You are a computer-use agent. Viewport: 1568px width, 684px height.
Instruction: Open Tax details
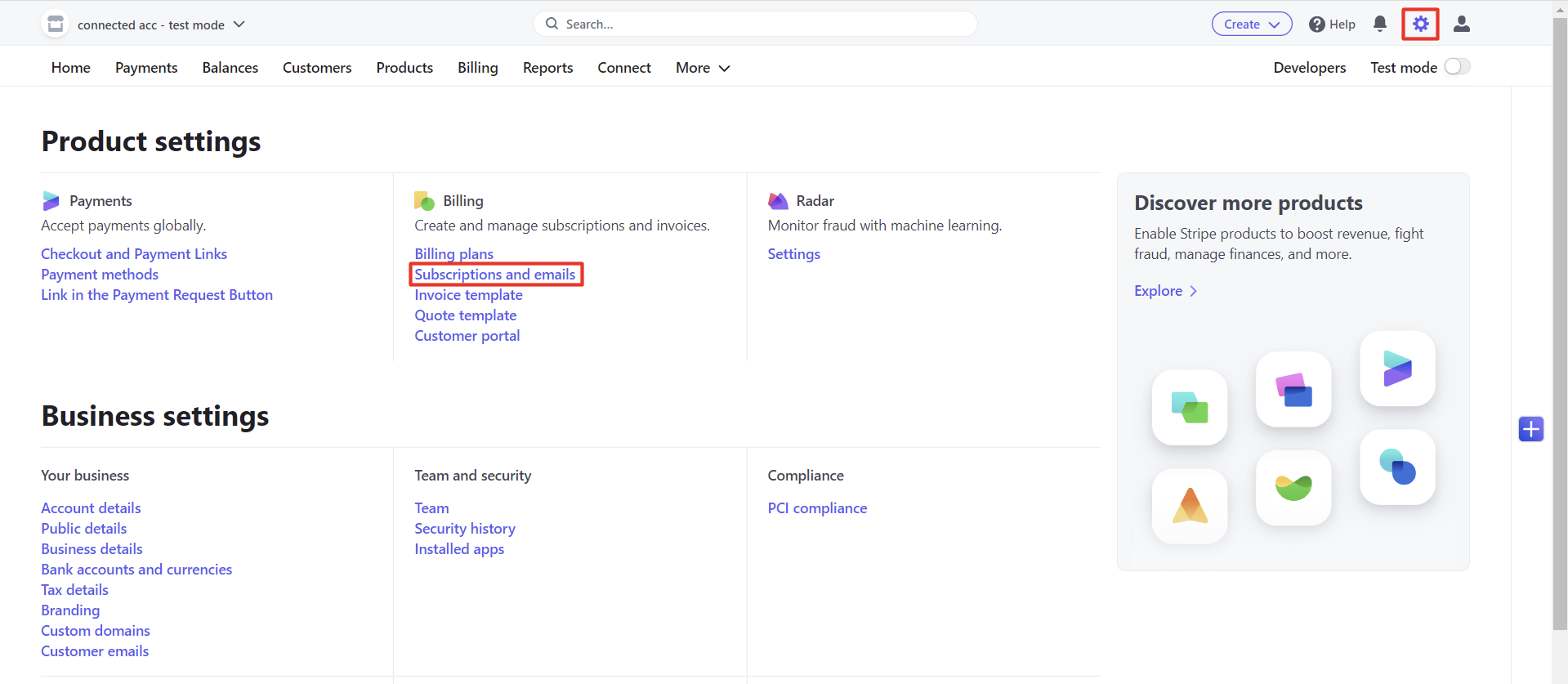[74, 590]
